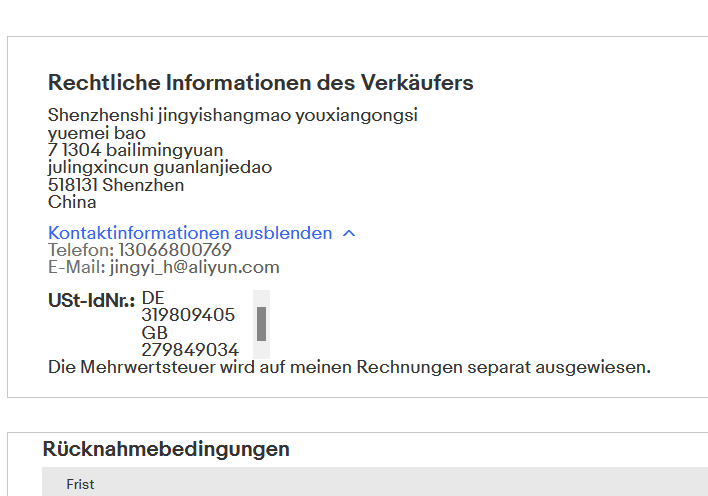Click the Frist column header
708x496 pixels.
(80, 484)
